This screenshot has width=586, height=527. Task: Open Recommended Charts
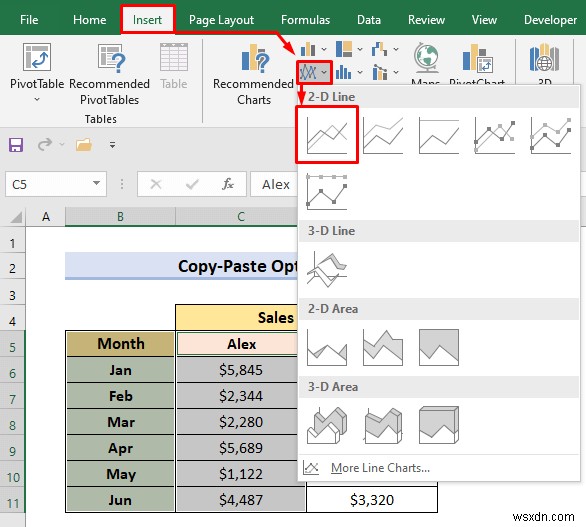(254, 75)
